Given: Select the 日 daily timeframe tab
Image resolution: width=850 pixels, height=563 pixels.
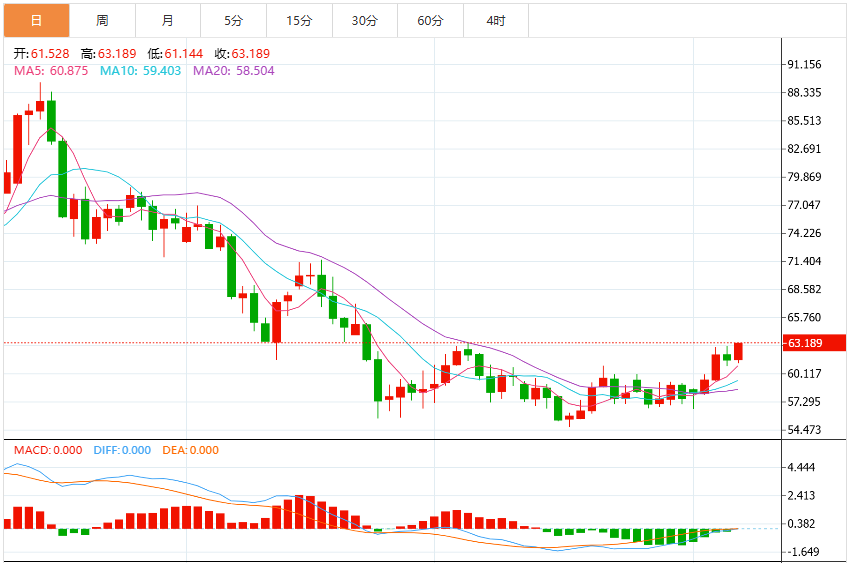Looking at the screenshot, I should click(36, 21).
